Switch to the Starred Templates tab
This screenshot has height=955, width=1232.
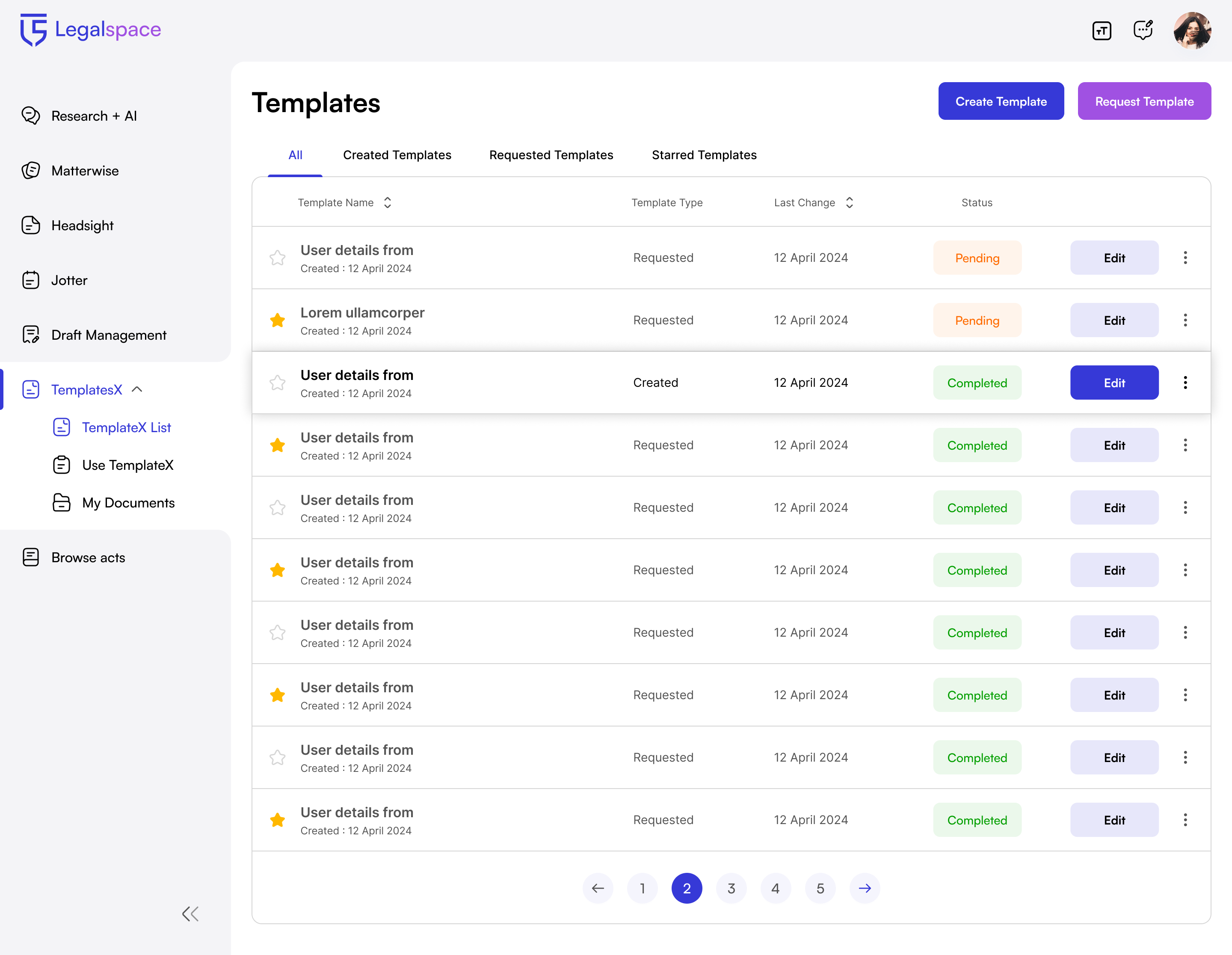(x=703, y=155)
